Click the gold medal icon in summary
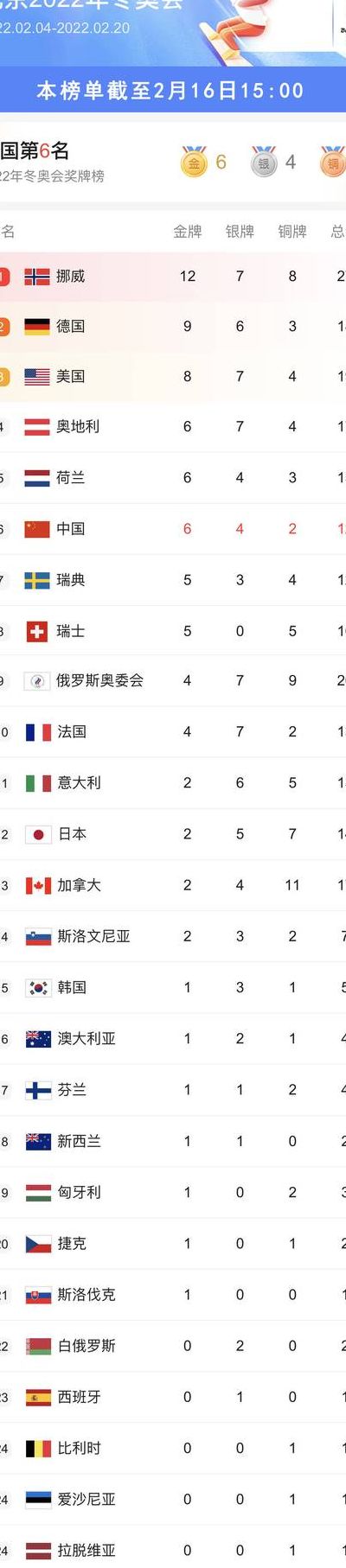The image size is (346, 1568). (195, 162)
